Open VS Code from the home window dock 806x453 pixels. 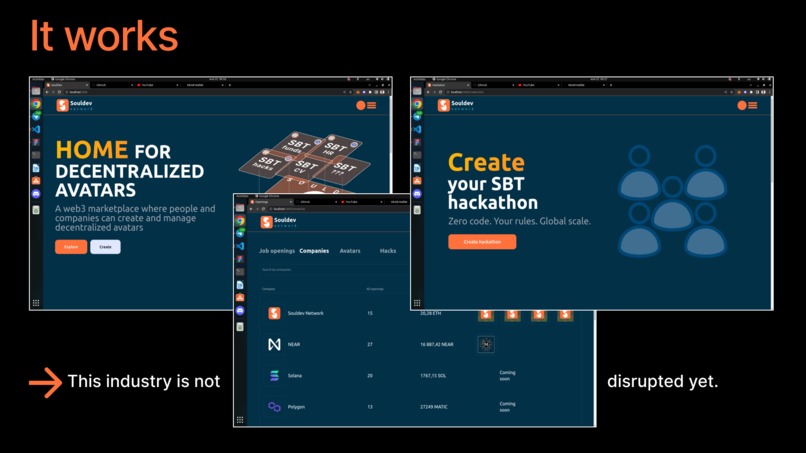pos(36,130)
